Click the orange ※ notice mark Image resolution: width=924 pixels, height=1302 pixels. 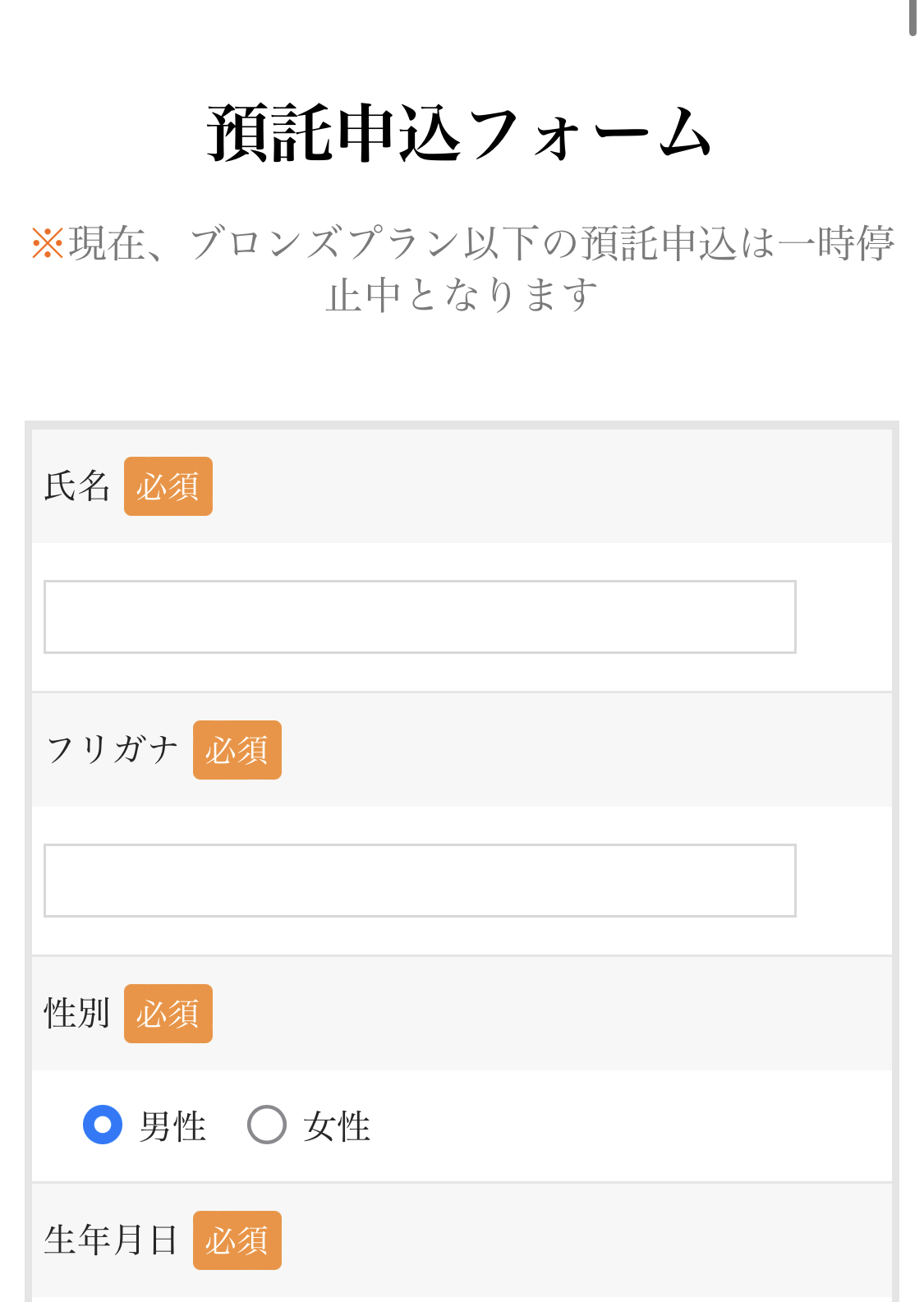tap(48, 244)
